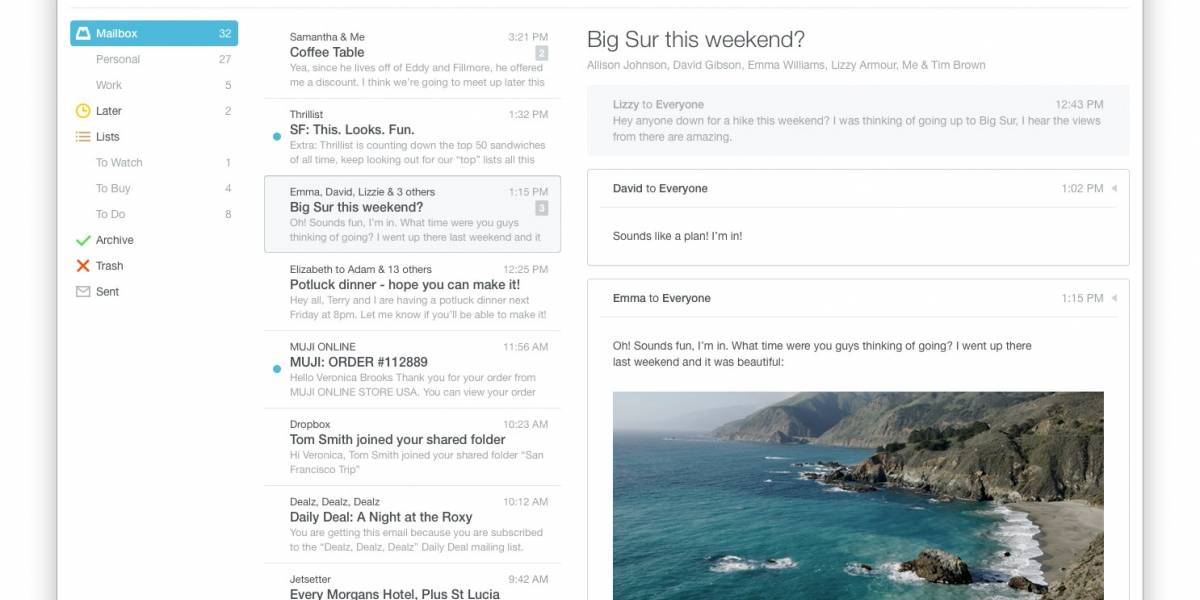
Task: Open the To Do list
Action: point(154,214)
